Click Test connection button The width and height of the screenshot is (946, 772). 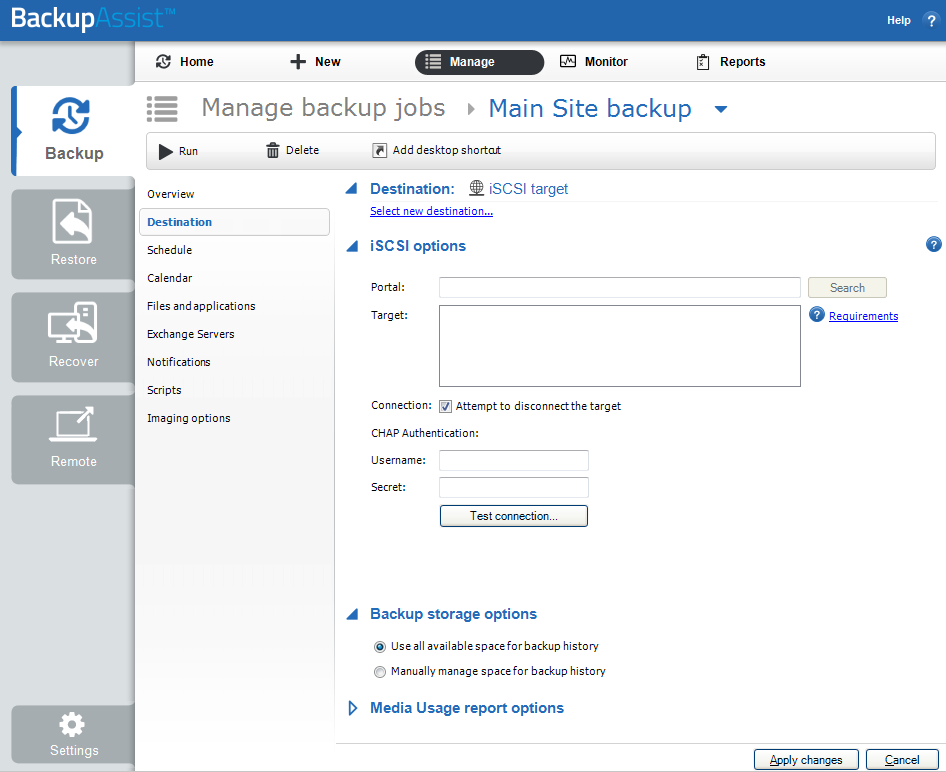click(x=513, y=516)
